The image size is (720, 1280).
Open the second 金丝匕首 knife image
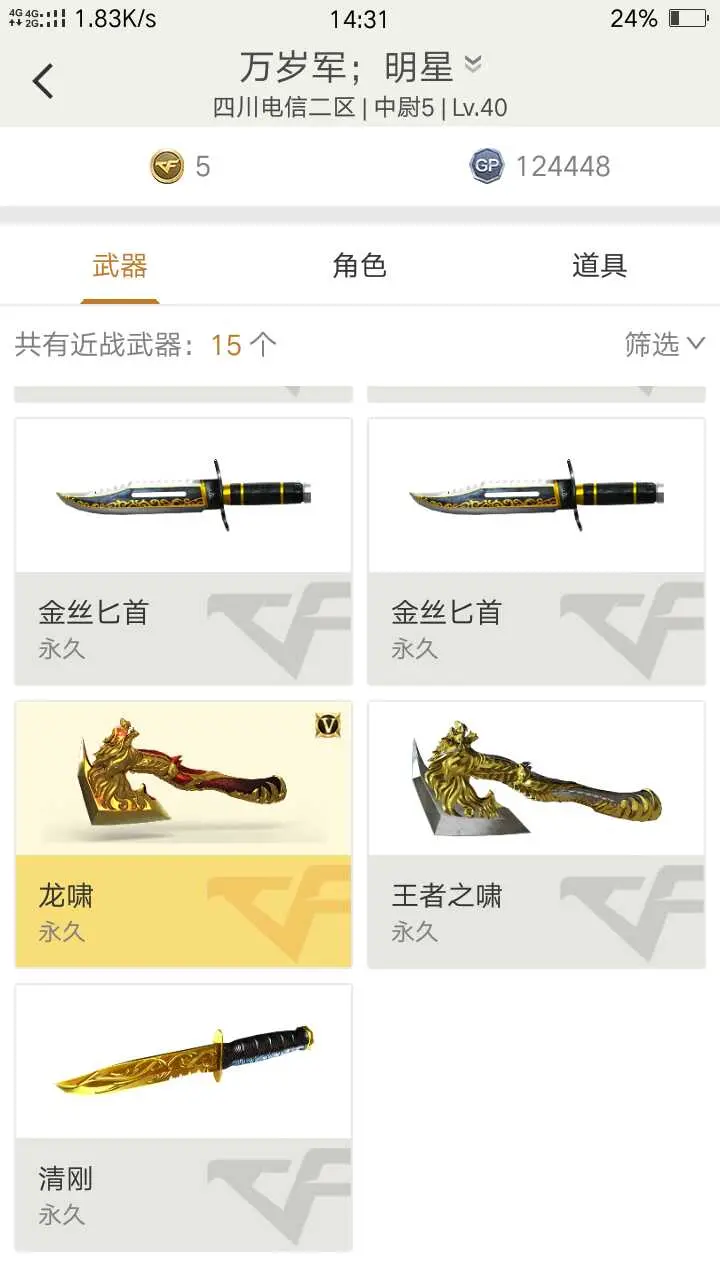[537, 495]
